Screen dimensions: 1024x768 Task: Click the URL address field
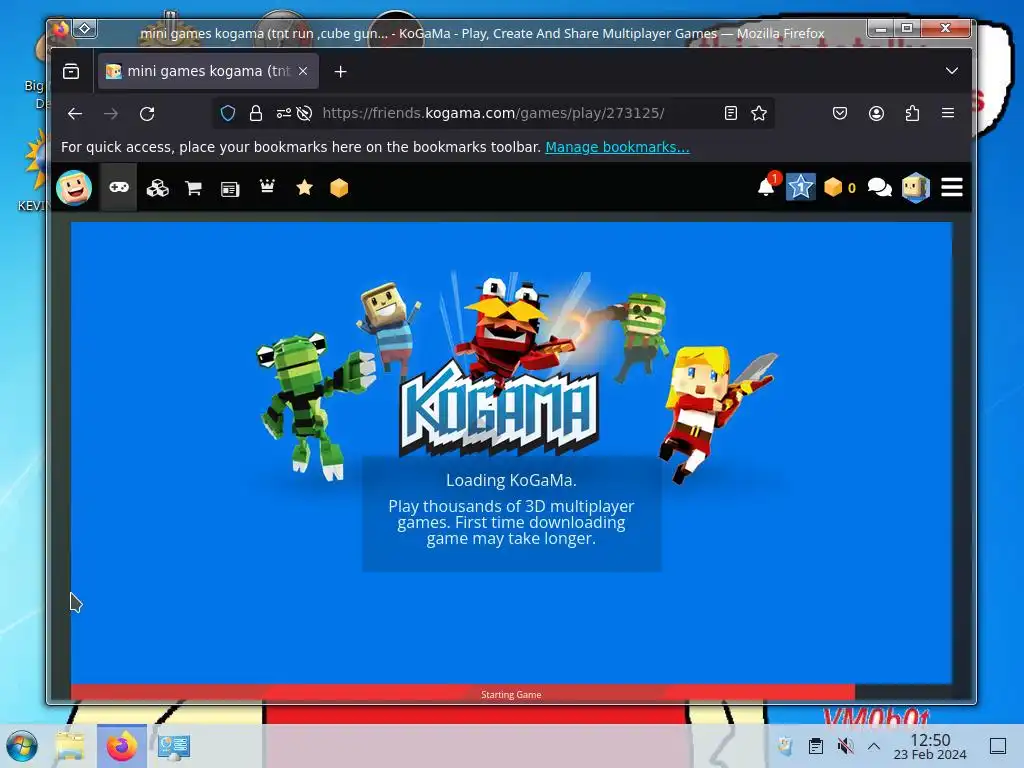pos(493,113)
